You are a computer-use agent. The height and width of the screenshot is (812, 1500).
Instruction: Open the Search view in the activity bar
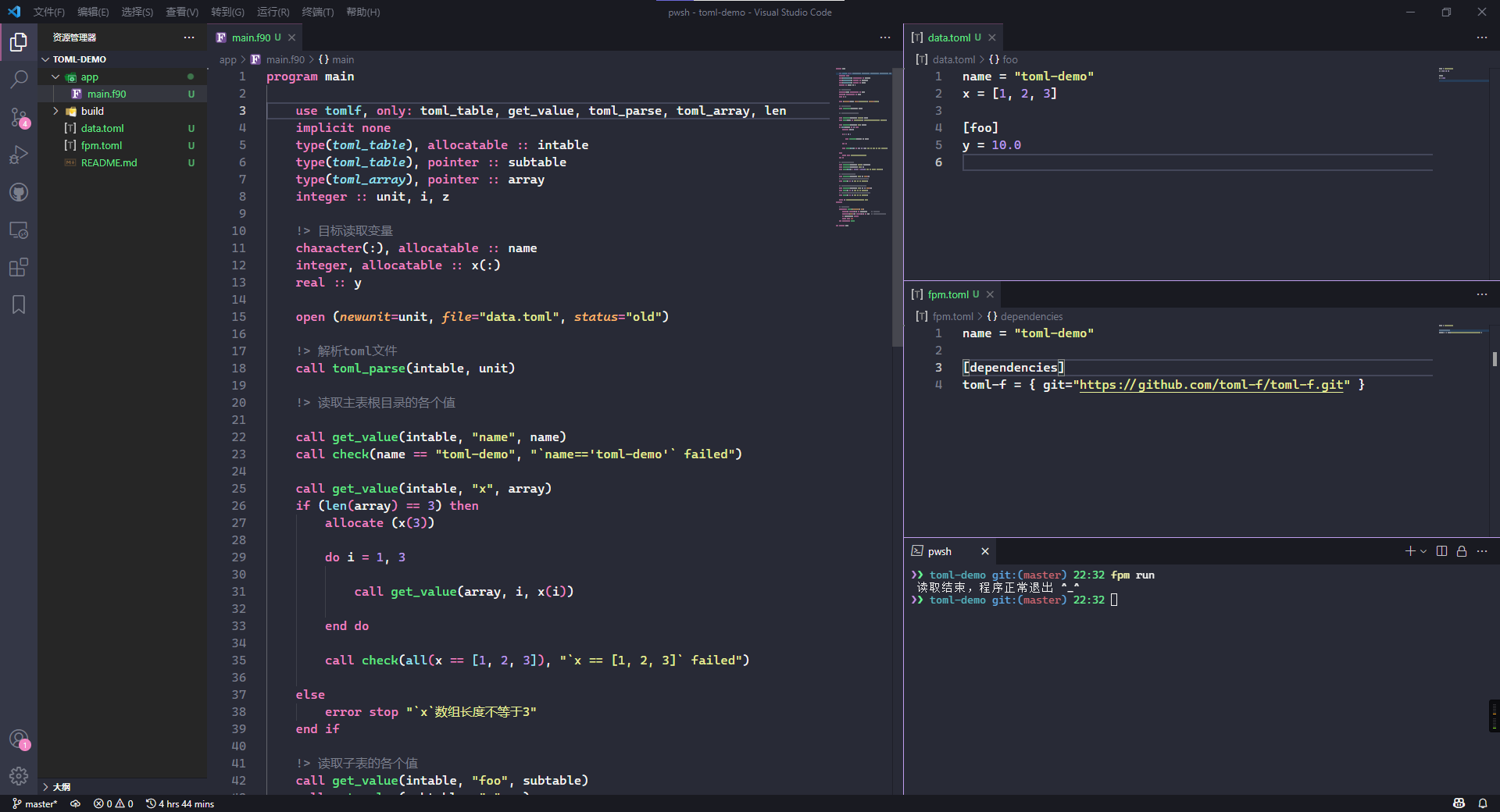point(19,79)
